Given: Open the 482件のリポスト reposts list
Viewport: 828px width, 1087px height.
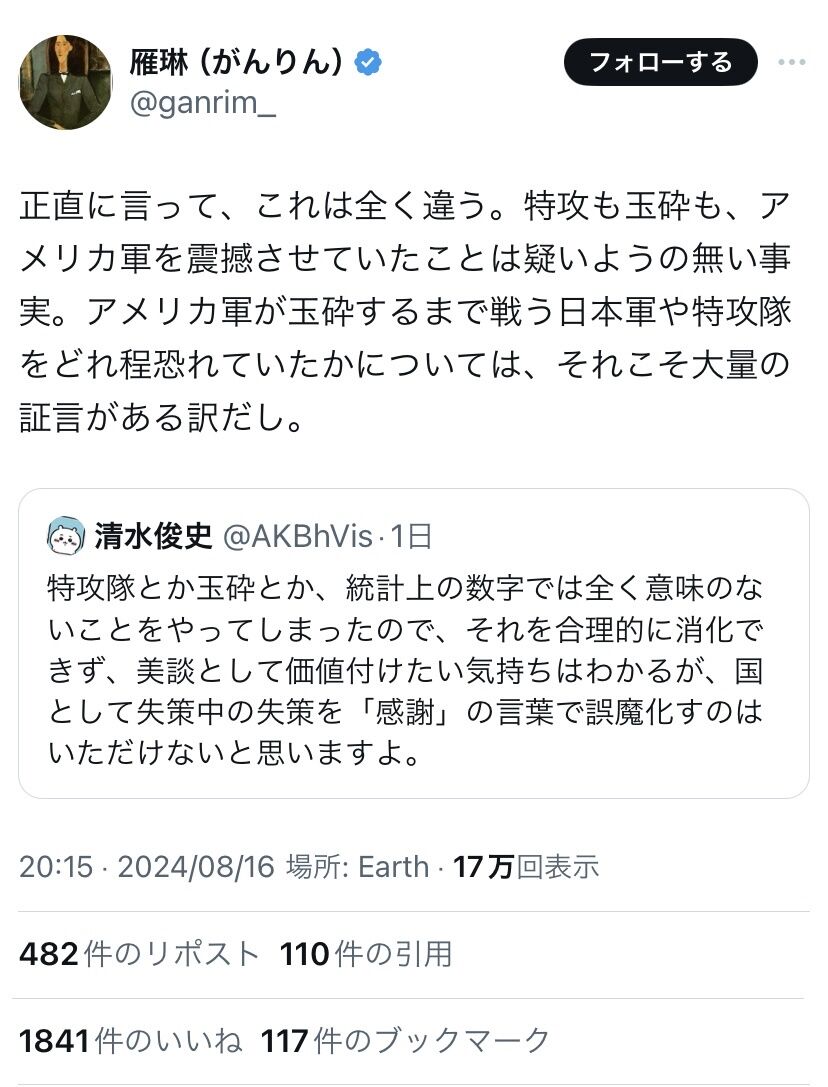Looking at the screenshot, I should 139,953.
